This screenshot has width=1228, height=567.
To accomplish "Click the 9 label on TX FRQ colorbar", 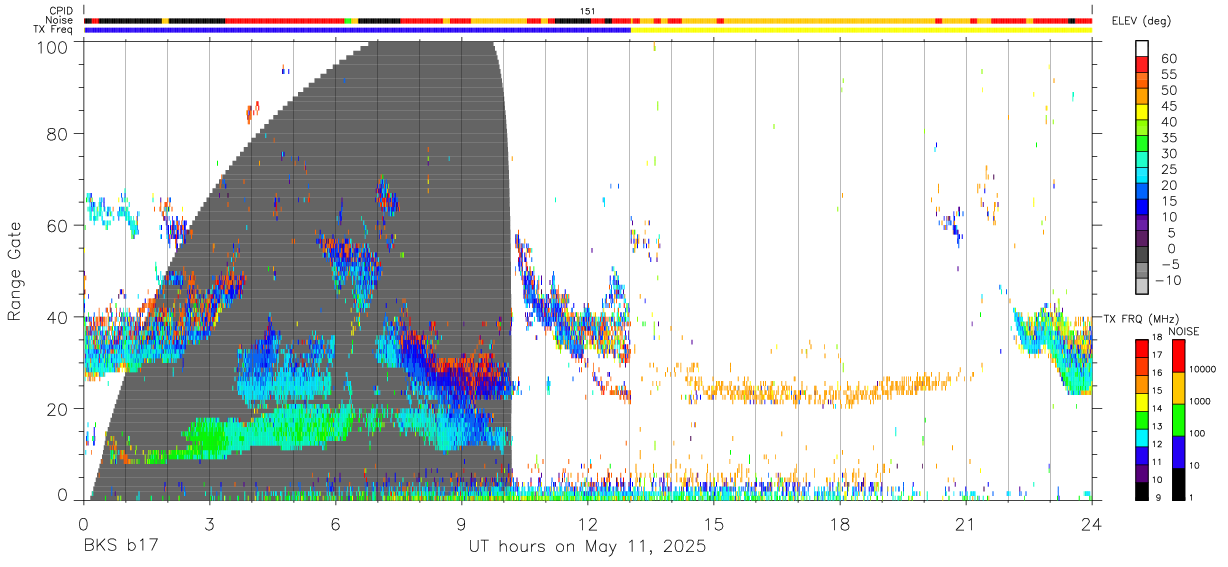I will point(1159,497).
